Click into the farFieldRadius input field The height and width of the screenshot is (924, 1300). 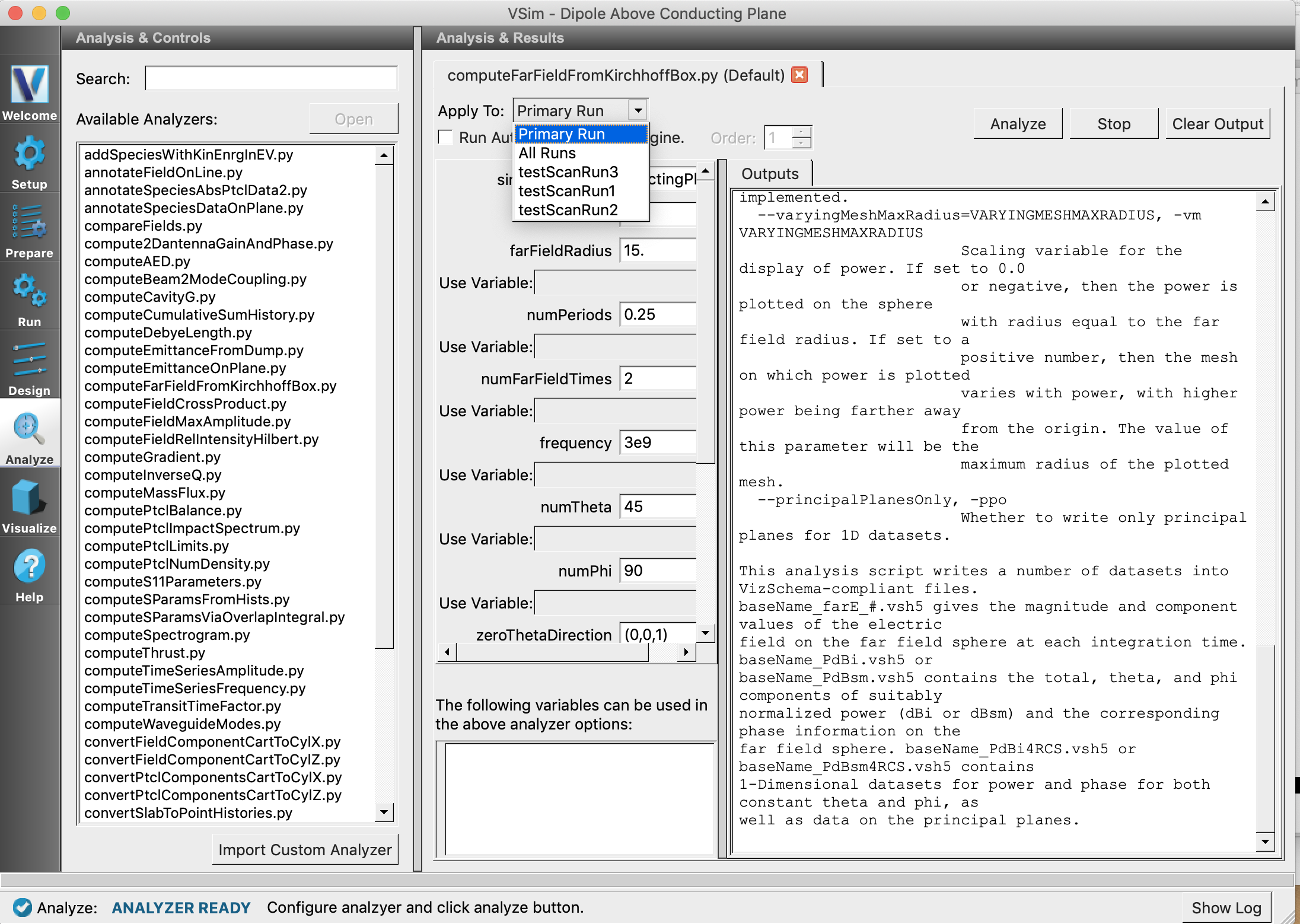(657, 250)
